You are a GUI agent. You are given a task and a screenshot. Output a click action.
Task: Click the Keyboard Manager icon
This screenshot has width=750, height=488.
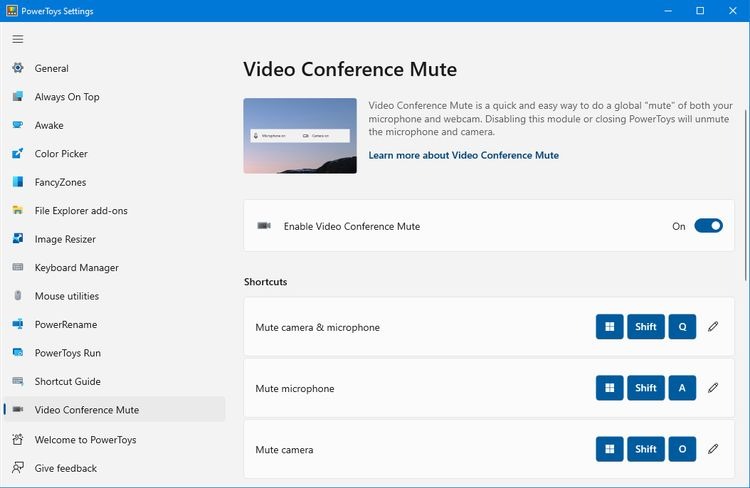[18, 267]
